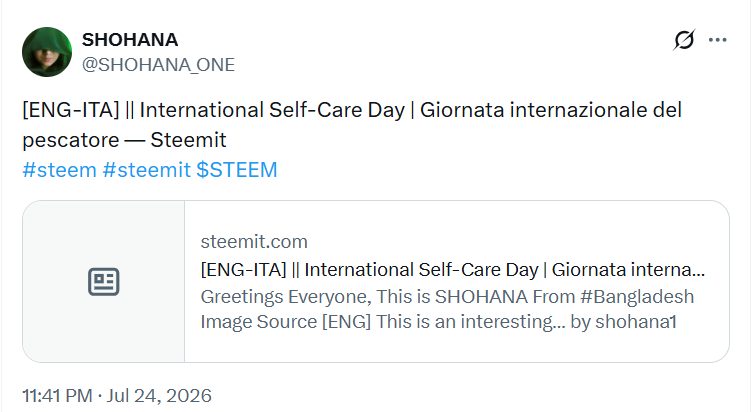
Task: Click SHOHANA's green hooded profile avatar
Action: 47,52
